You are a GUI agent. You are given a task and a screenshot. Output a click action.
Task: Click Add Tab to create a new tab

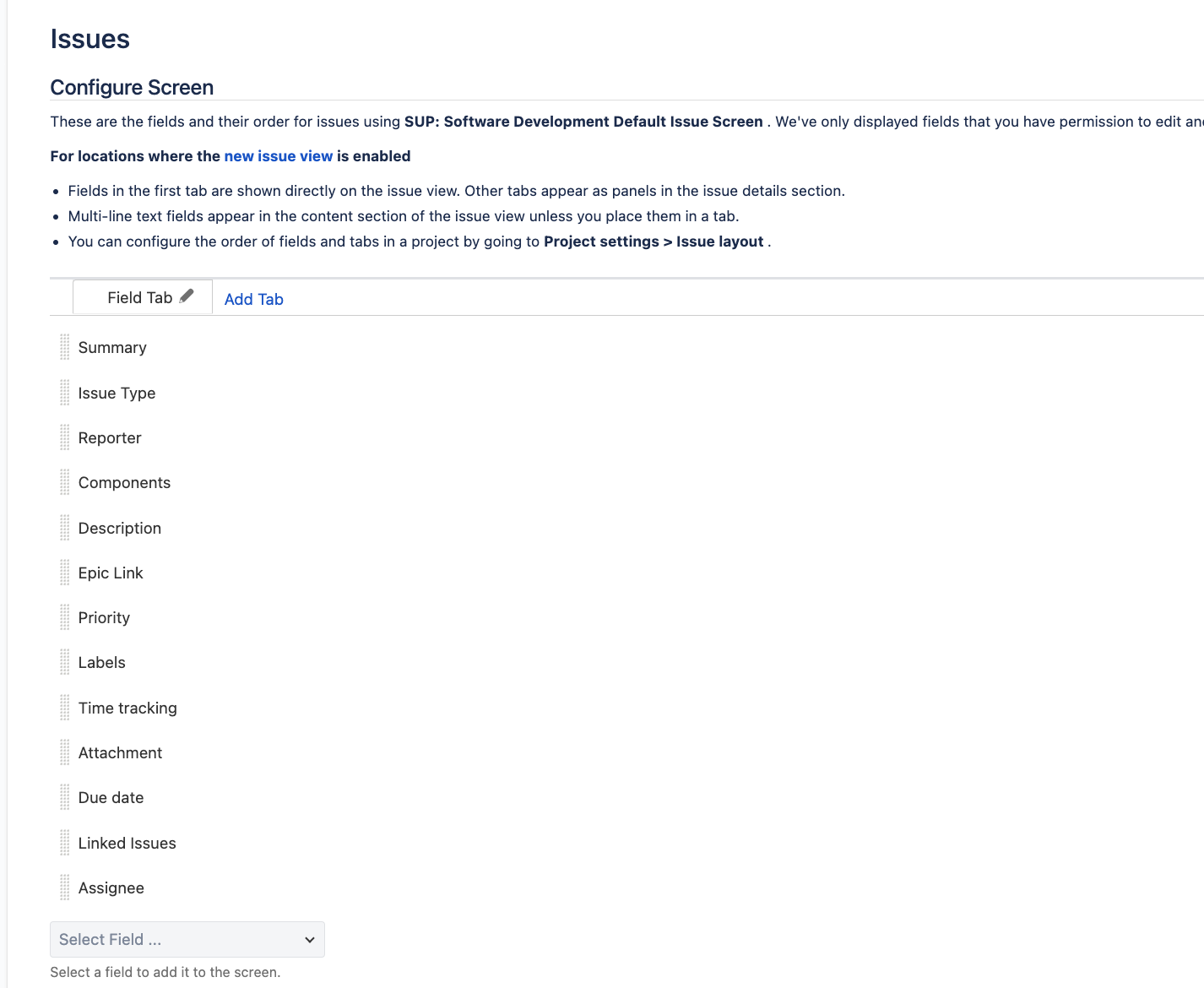(253, 299)
